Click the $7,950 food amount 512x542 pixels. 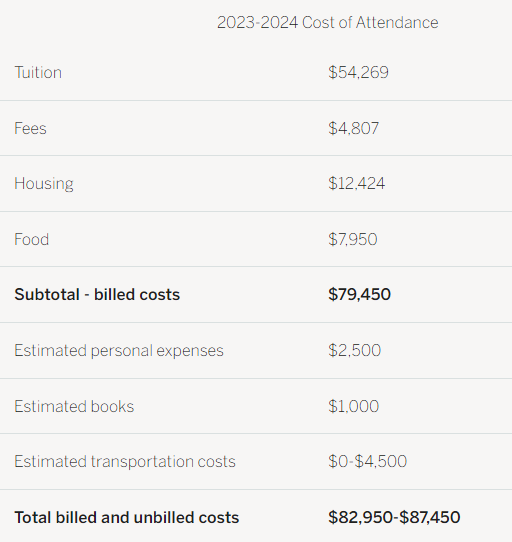pos(353,239)
